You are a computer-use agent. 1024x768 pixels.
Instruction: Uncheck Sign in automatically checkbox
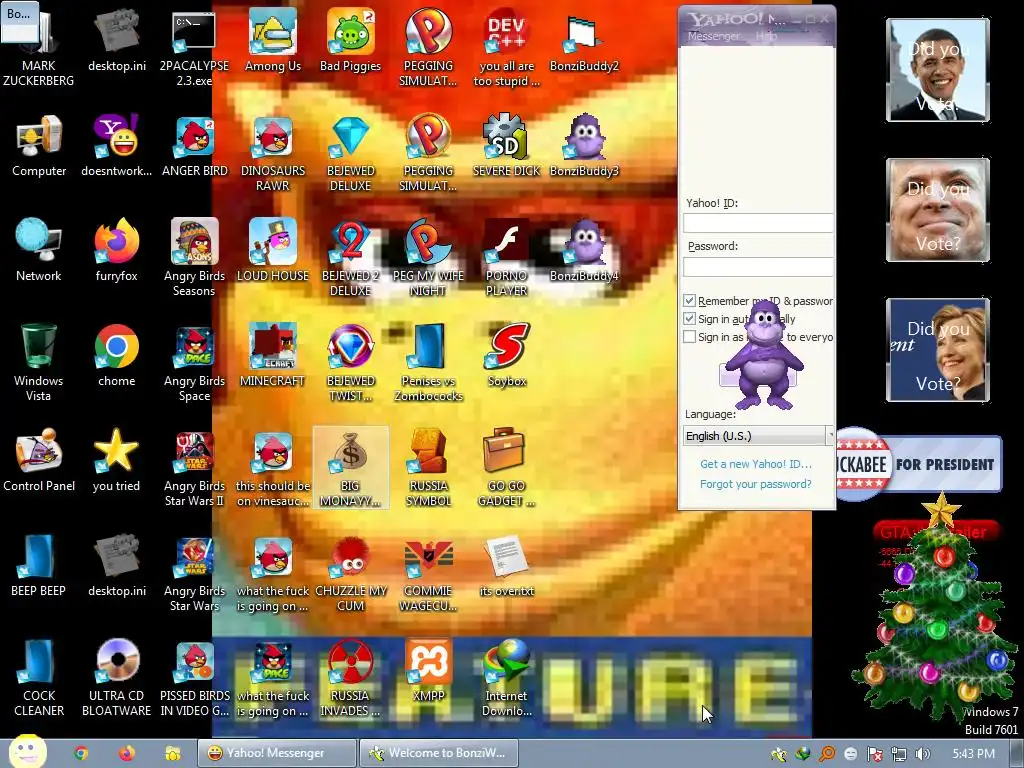point(689,319)
